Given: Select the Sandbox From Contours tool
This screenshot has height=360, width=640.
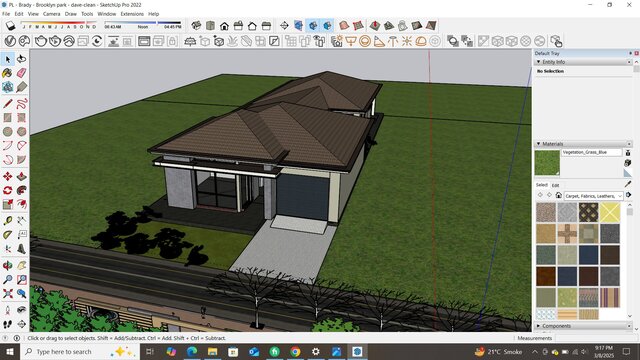Looking at the screenshot, I should 344,26.
